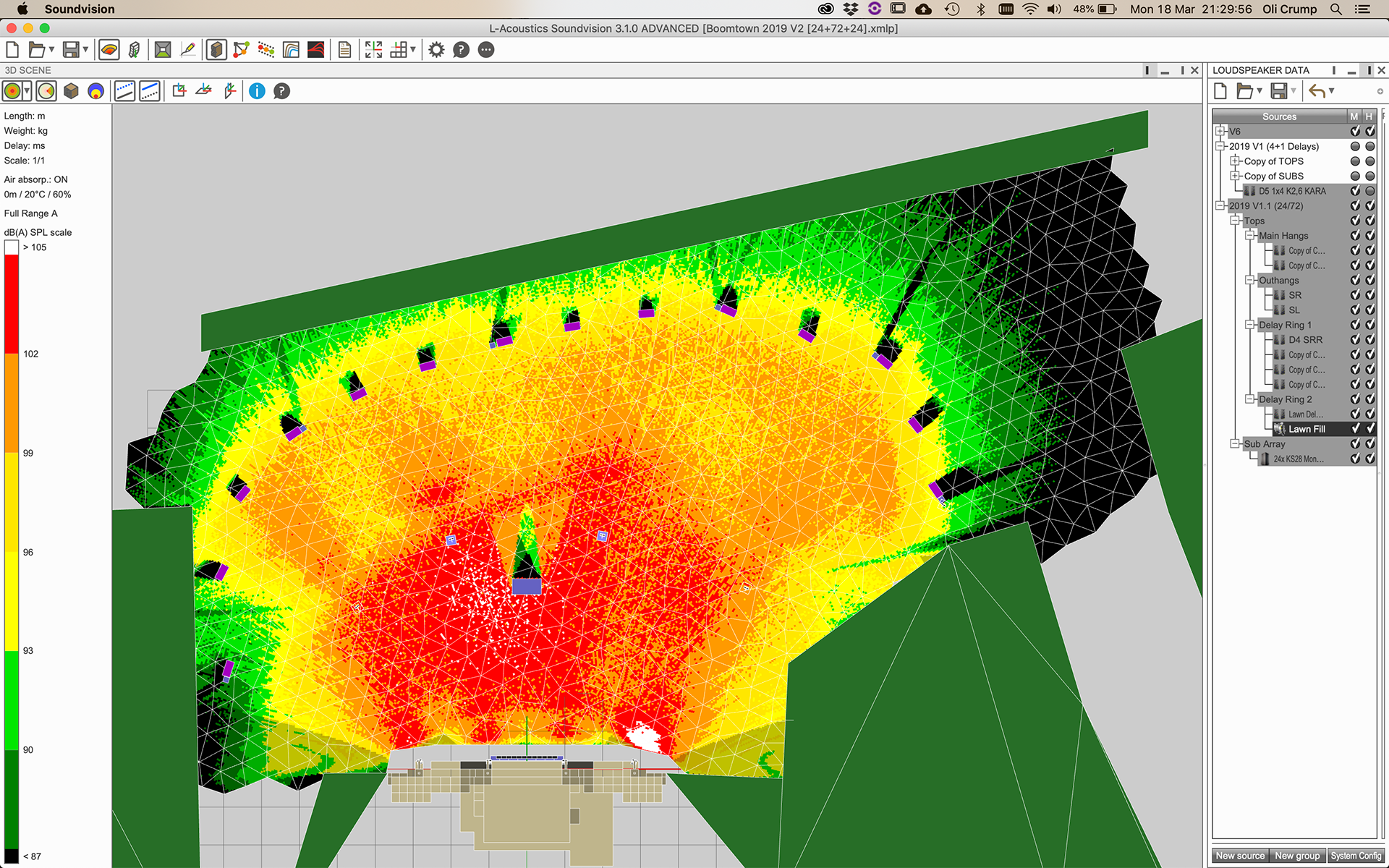Click the Wi-Fi status icon

tap(1030, 9)
